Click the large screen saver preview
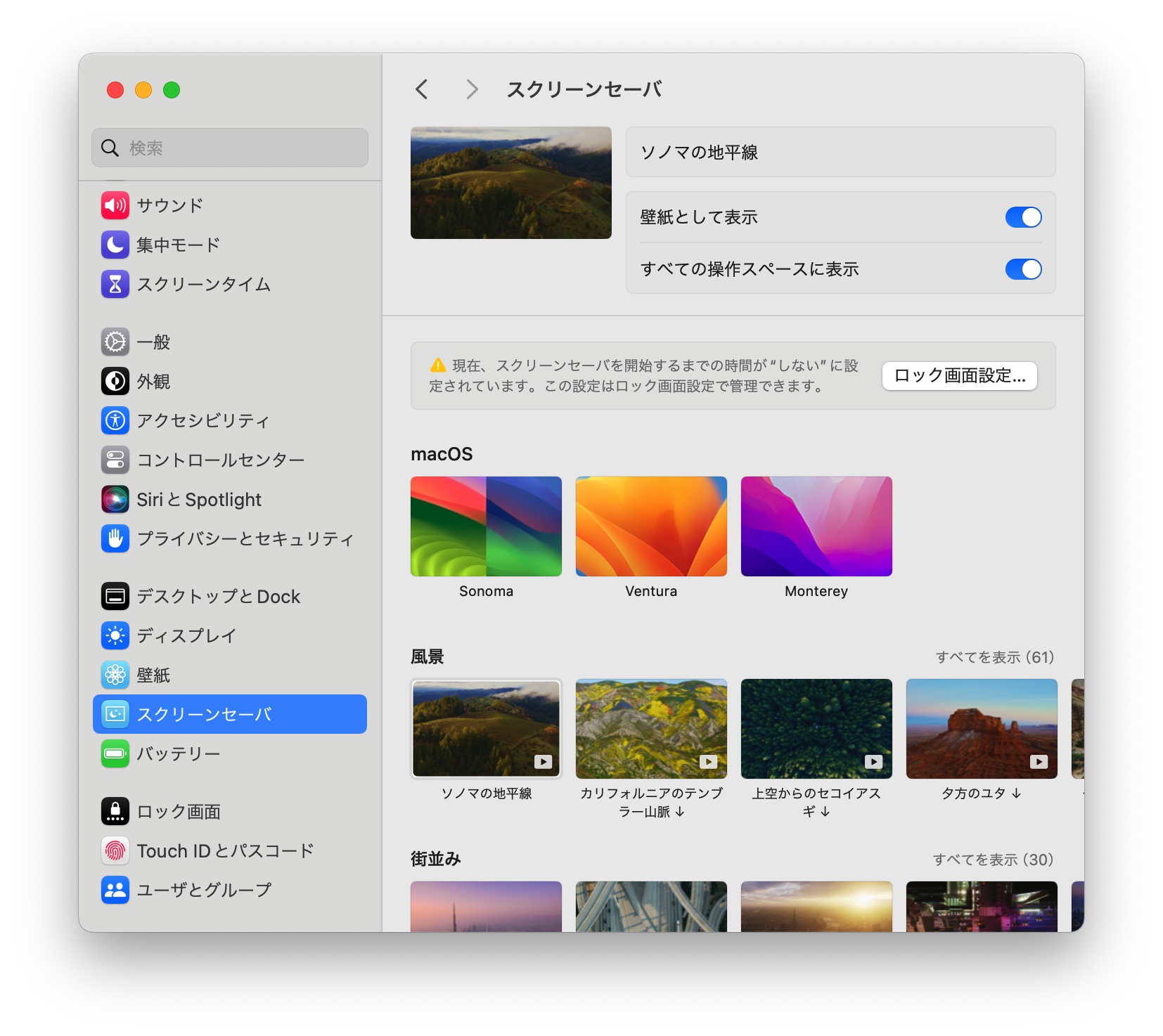The height and width of the screenshot is (1036, 1163). tap(511, 183)
